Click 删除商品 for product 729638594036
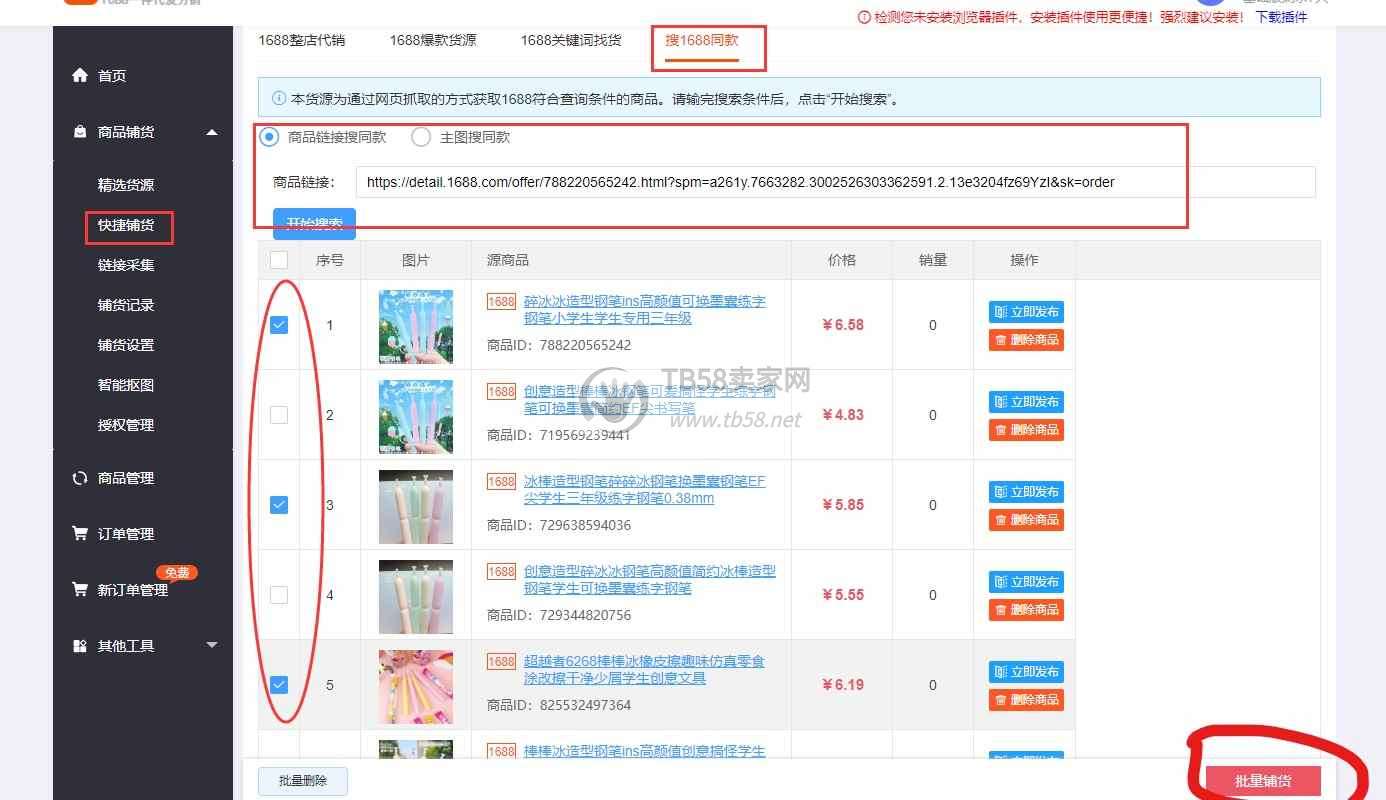The height and width of the screenshot is (800, 1386). tap(1026, 520)
